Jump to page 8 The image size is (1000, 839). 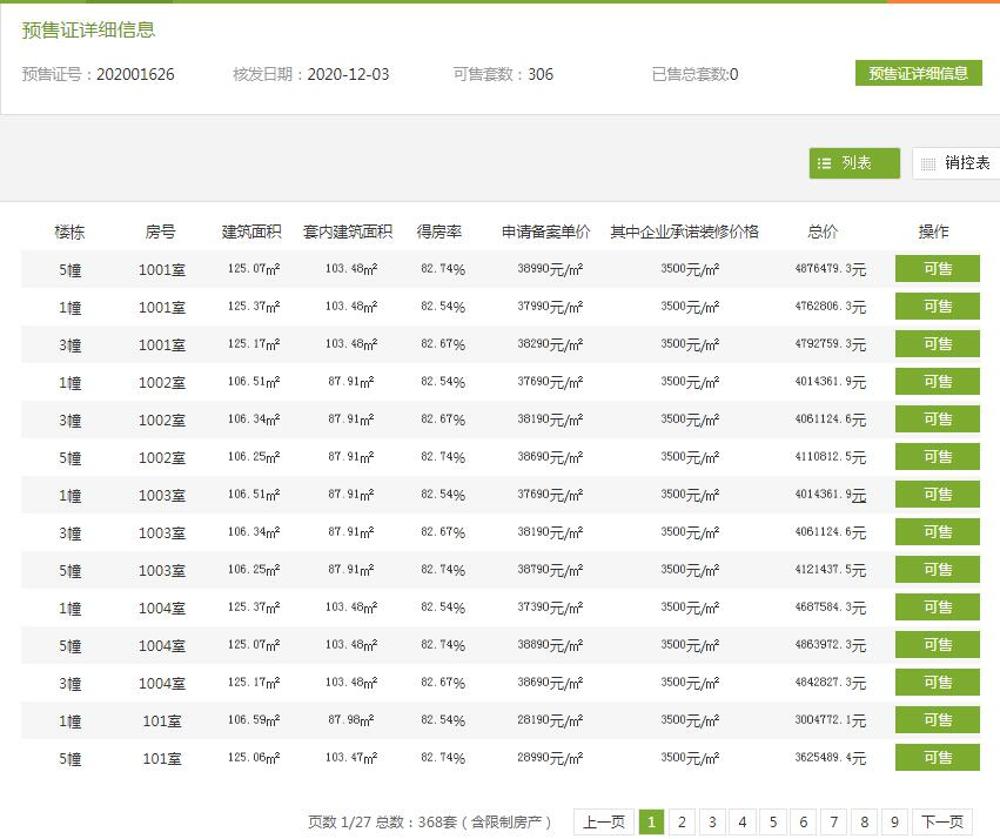coord(864,822)
